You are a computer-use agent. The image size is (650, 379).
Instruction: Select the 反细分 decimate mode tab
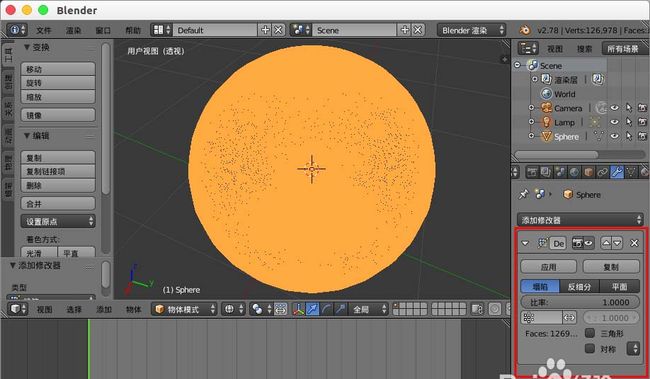click(x=579, y=287)
